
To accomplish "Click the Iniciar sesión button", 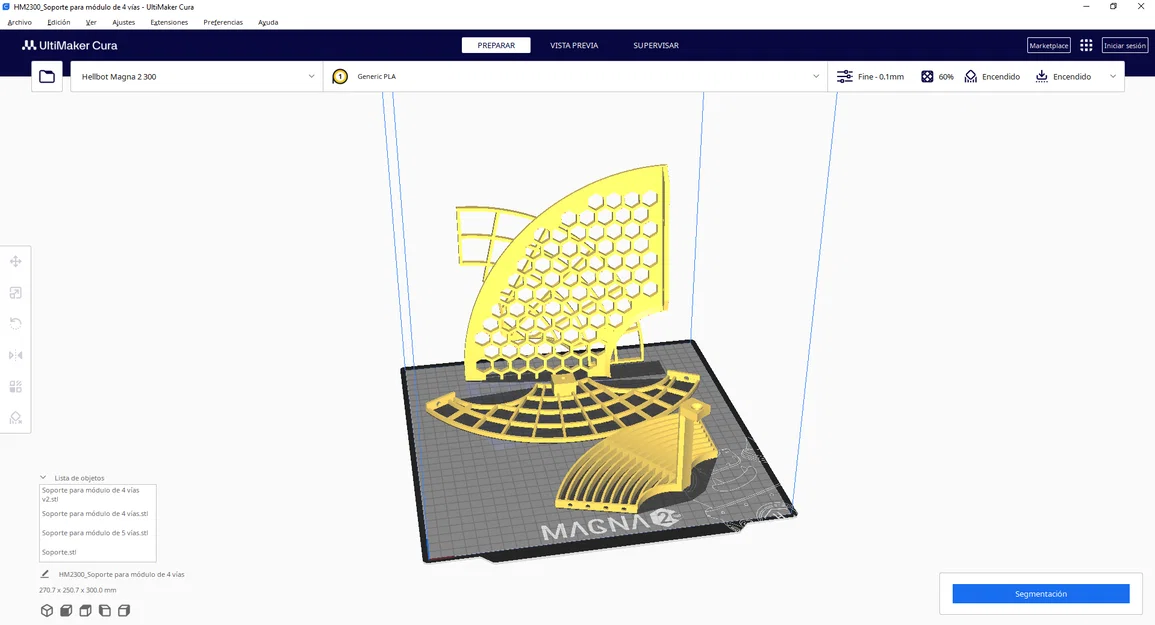I will tap(1125, 46).
